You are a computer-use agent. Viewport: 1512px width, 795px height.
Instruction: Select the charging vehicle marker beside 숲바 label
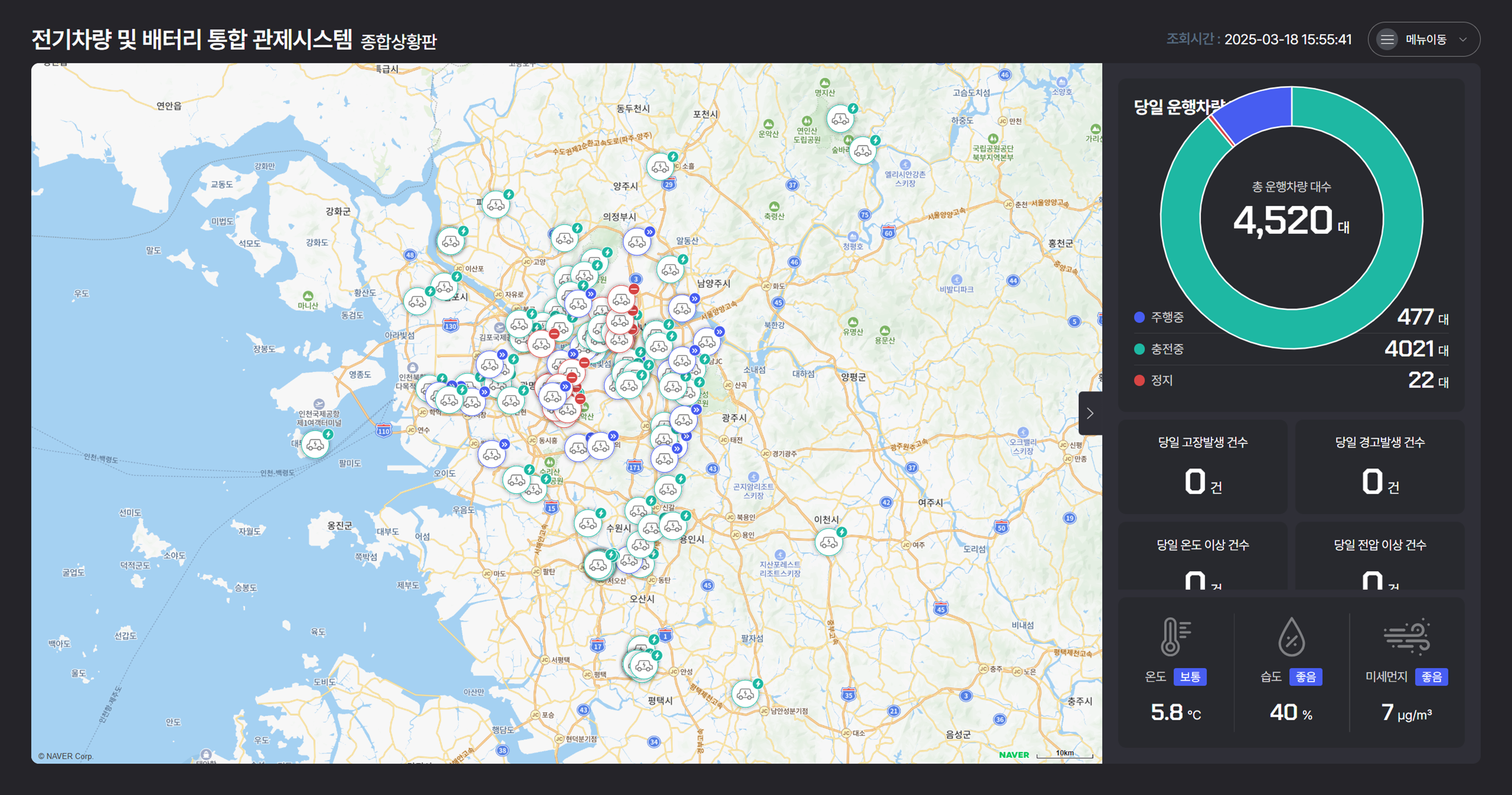click(x=863, y=151)
